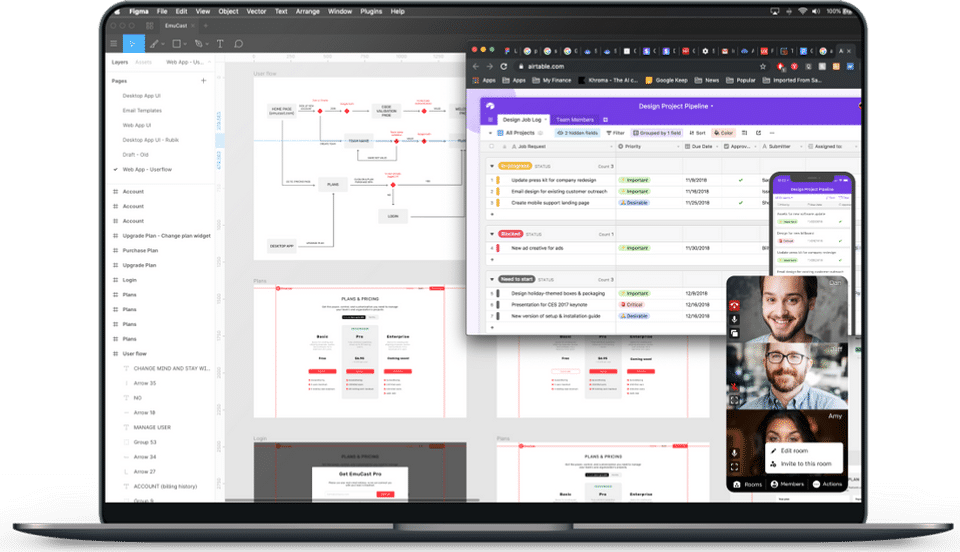Collapse the Blocked status group
Screen dimensions: 960x552
492,234
